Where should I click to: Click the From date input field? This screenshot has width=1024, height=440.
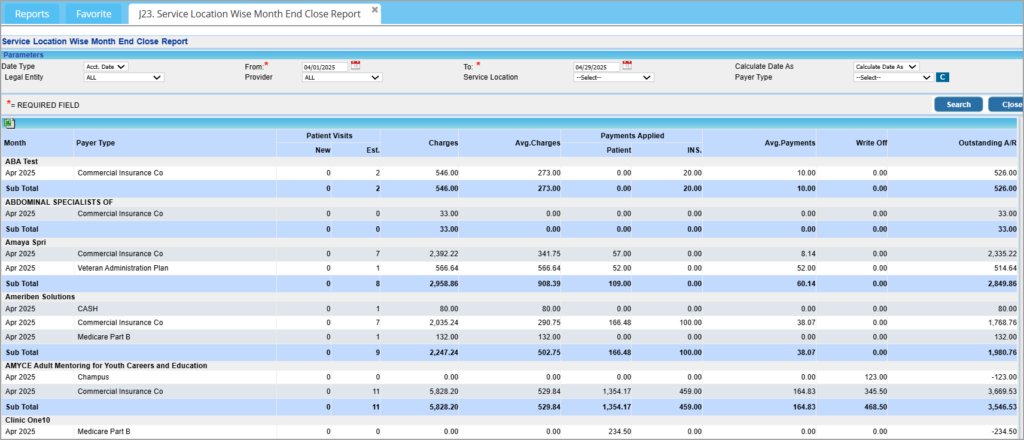pyautogui.click(x=325, y=67)
